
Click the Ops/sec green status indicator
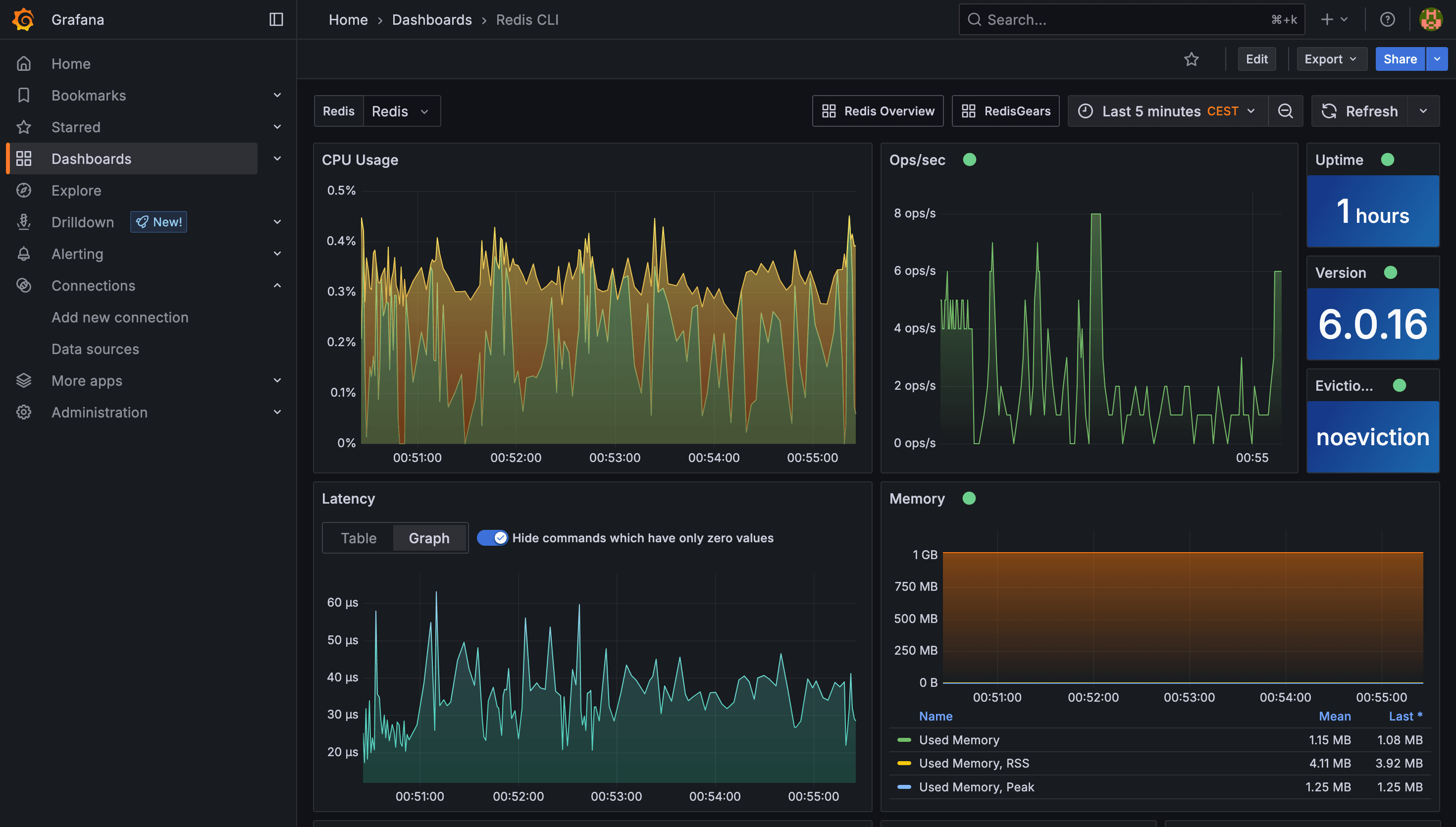click(970, 159)
